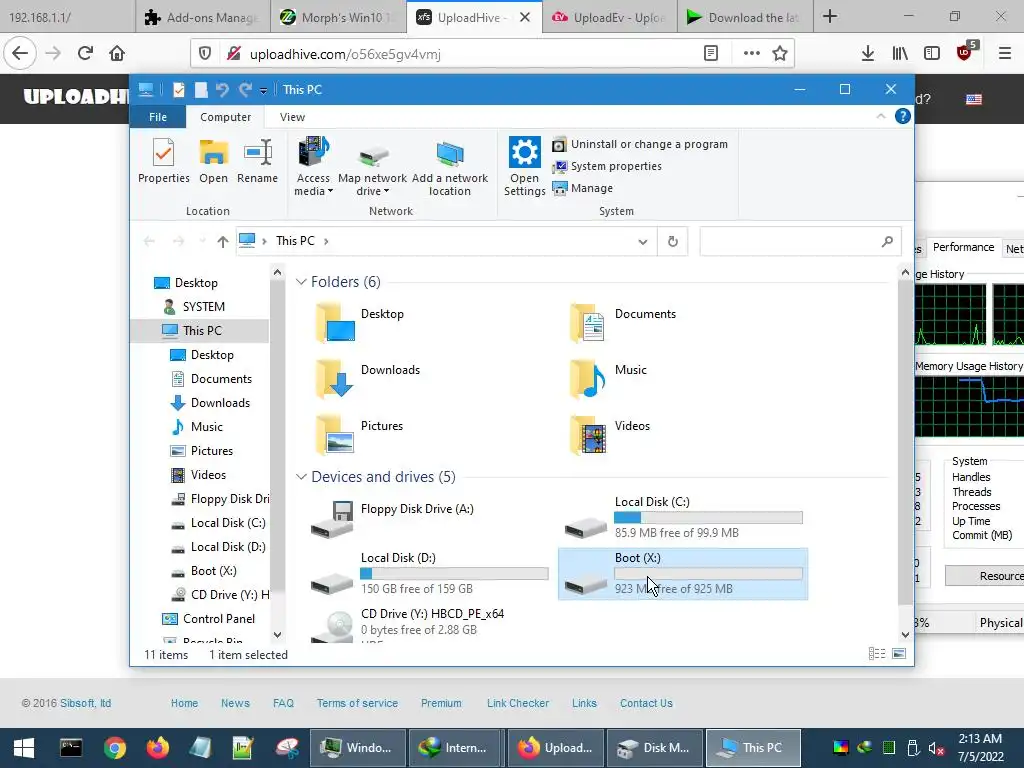Open quick access toolbar customize dropdown
The height and width of the screenshot is (768, 1024).
pos(263,91)
